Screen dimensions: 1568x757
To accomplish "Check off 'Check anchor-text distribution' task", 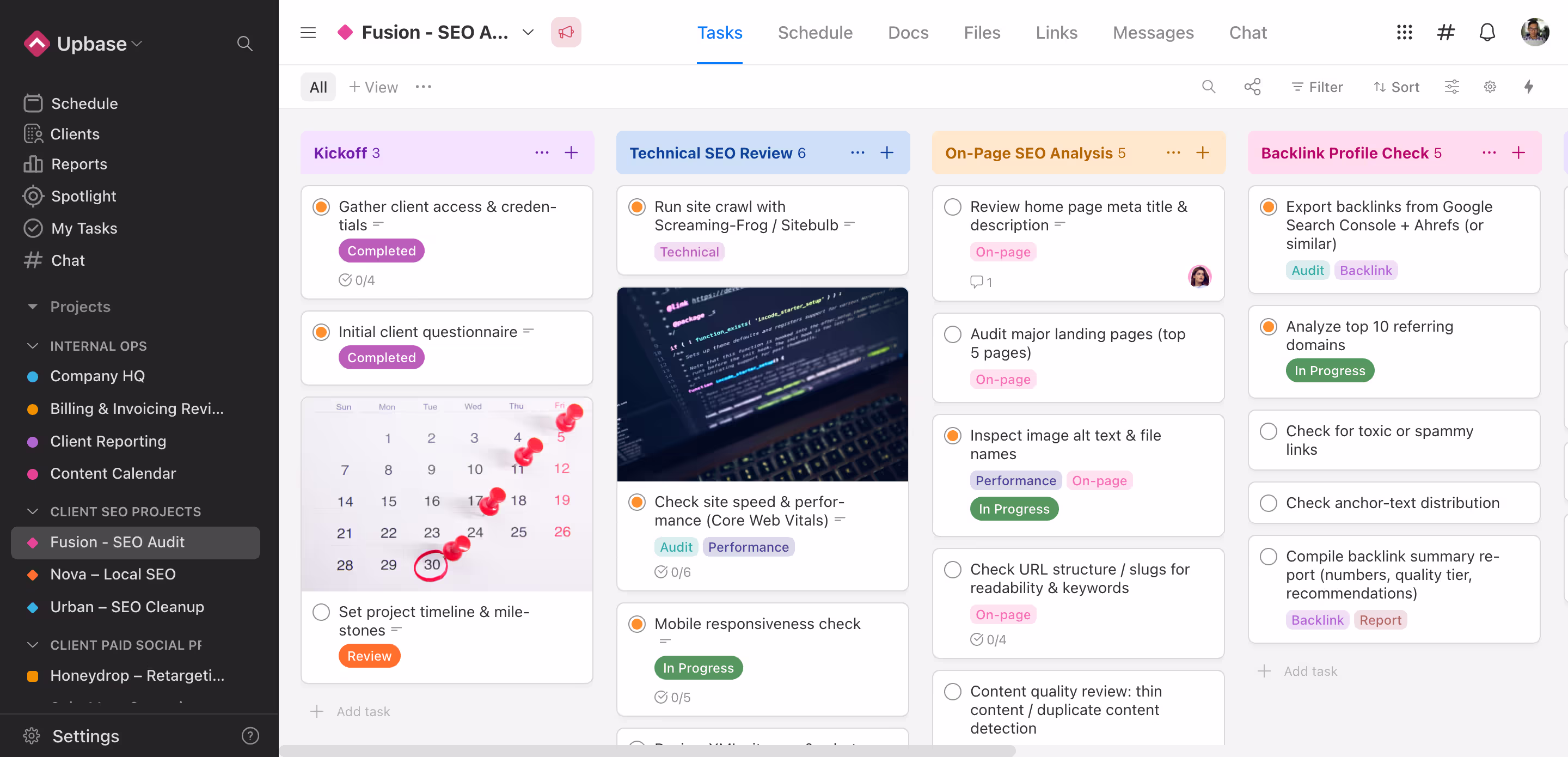I will click(1269, 503).
